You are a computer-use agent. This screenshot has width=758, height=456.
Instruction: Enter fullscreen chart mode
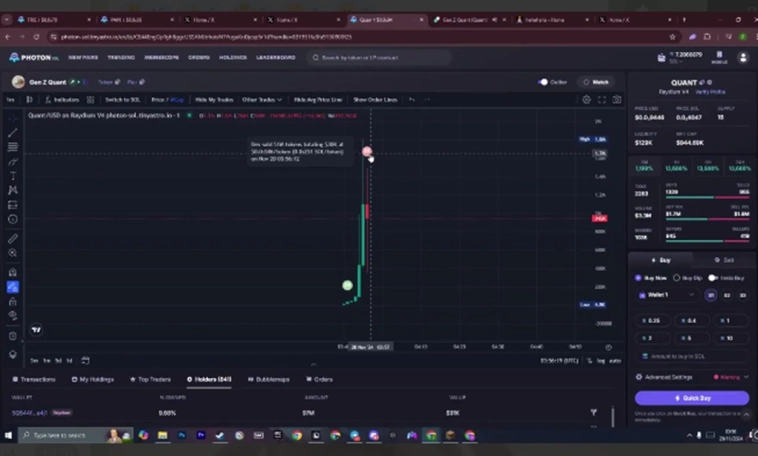(x=602, y=100)
